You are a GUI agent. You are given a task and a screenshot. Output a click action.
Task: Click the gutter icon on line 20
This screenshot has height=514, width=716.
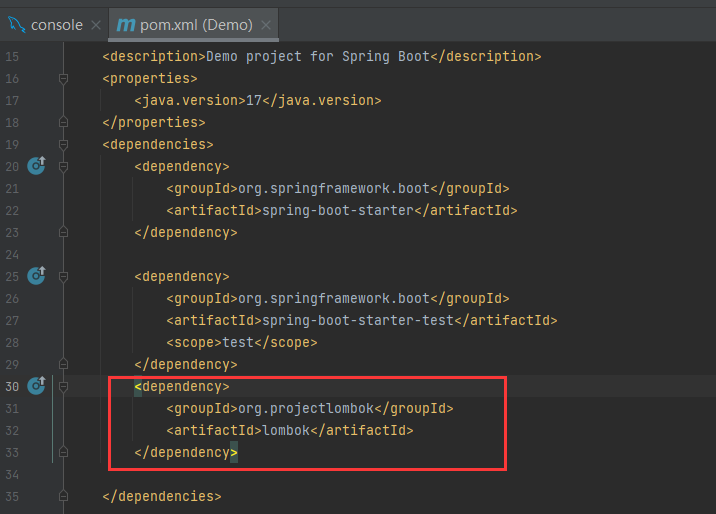[37, 166]
